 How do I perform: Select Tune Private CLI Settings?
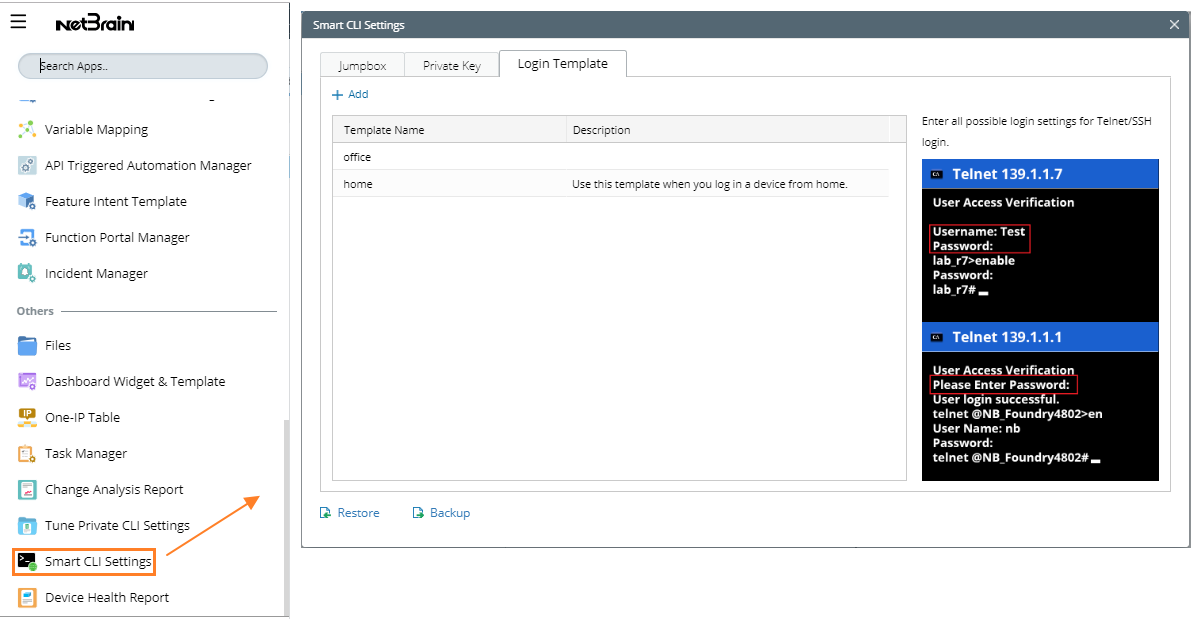(117, 526)
